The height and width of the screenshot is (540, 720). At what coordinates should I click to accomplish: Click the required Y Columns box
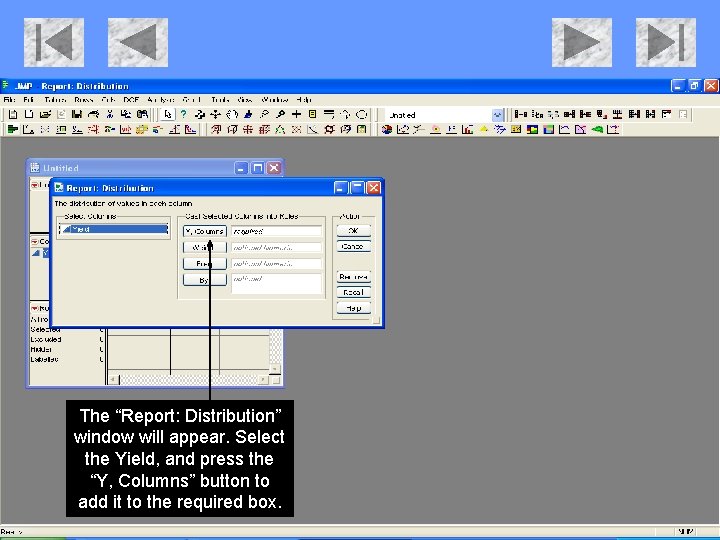pos(276,231)
